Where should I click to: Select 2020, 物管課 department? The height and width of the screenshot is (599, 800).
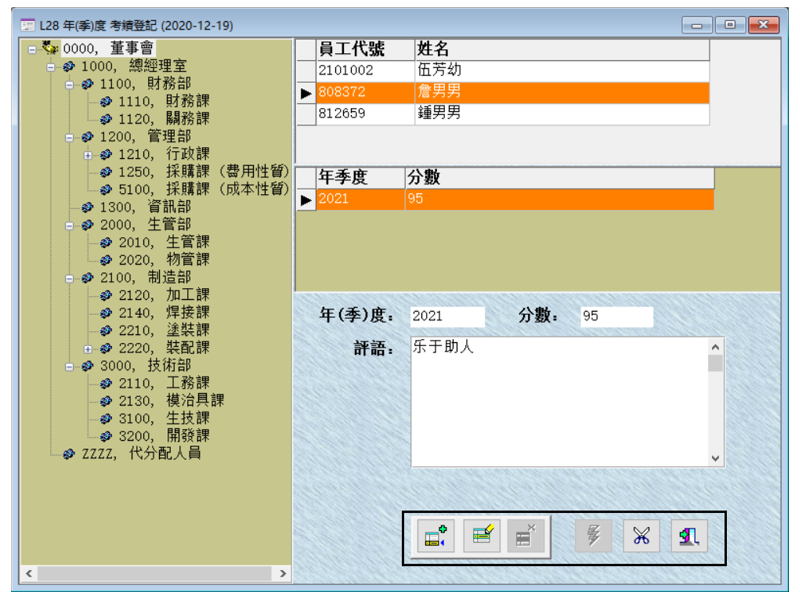click(x=164, y=260)
